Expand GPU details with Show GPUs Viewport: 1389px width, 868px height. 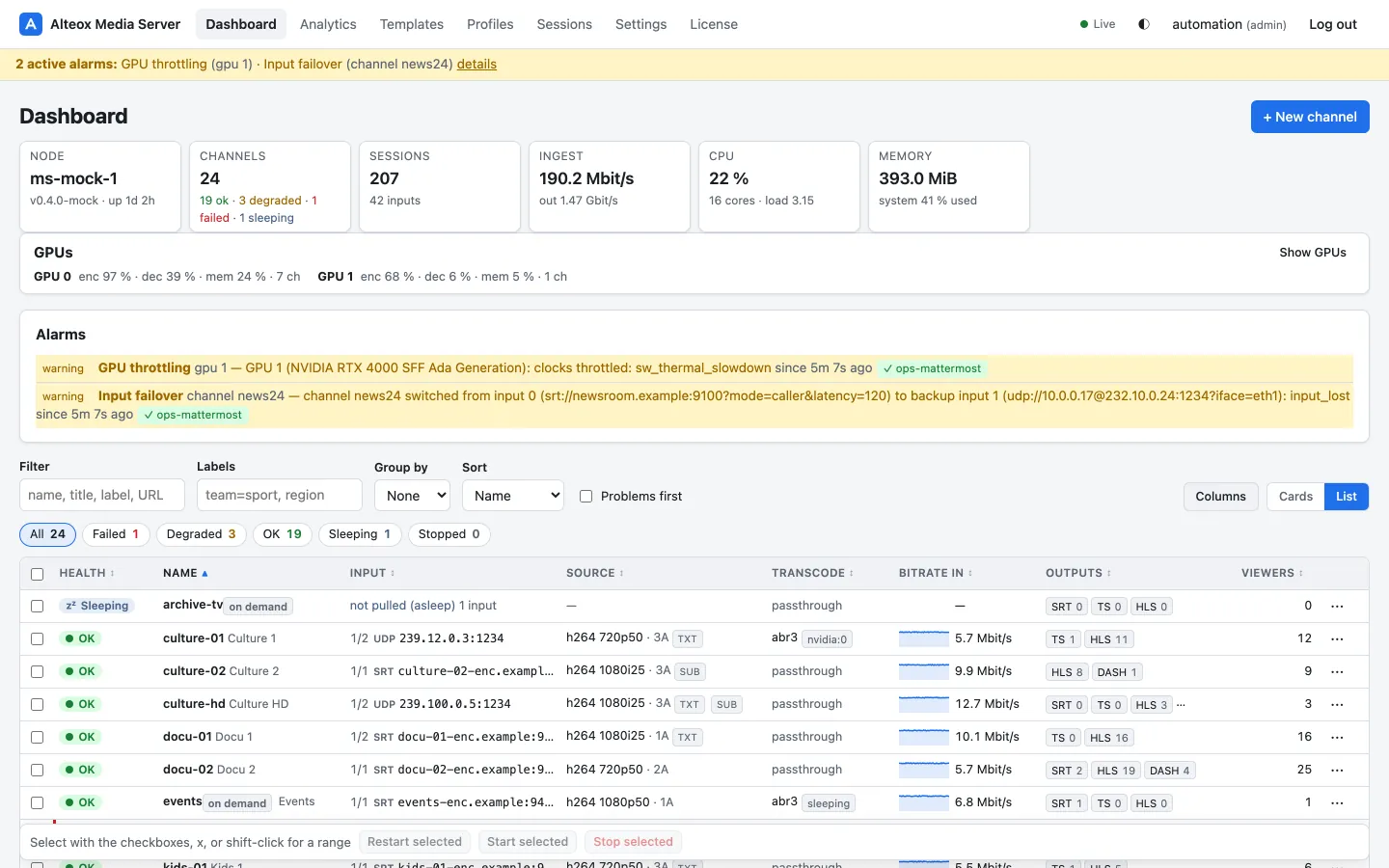[1313, 253]
